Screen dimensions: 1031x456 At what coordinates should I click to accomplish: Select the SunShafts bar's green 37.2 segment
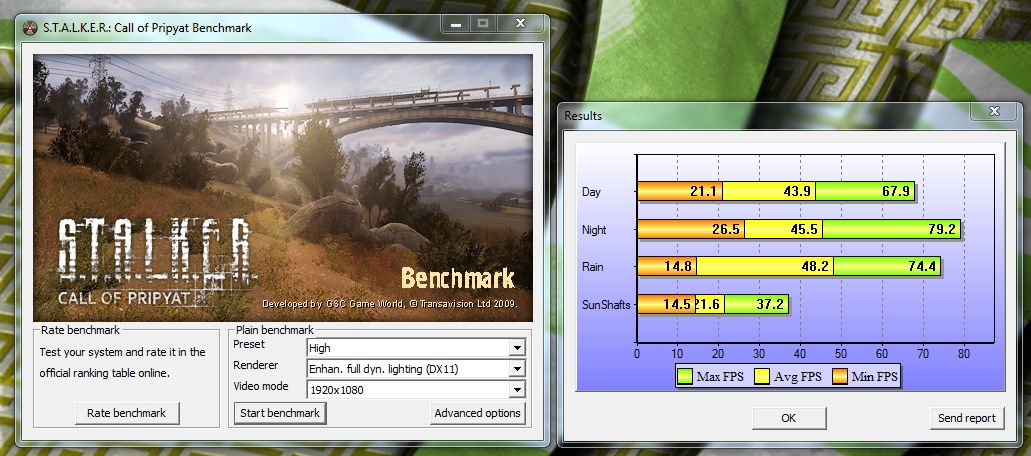coord(756,304)
